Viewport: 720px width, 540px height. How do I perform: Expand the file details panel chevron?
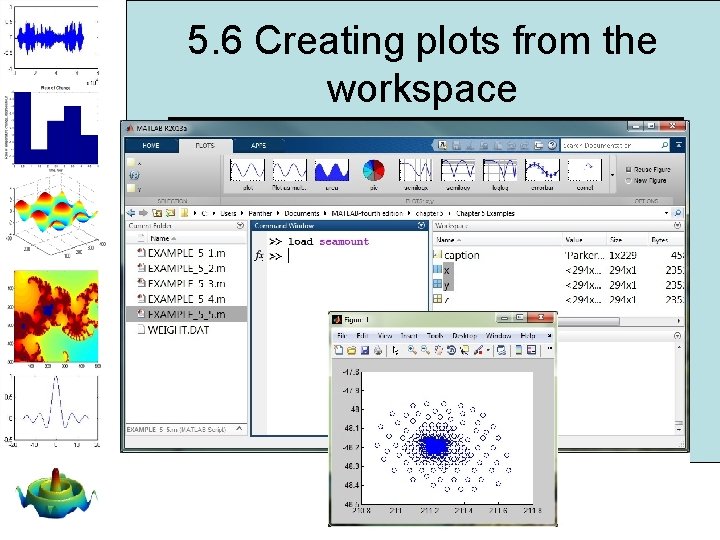pyautogui.click(x=239, y=428)
